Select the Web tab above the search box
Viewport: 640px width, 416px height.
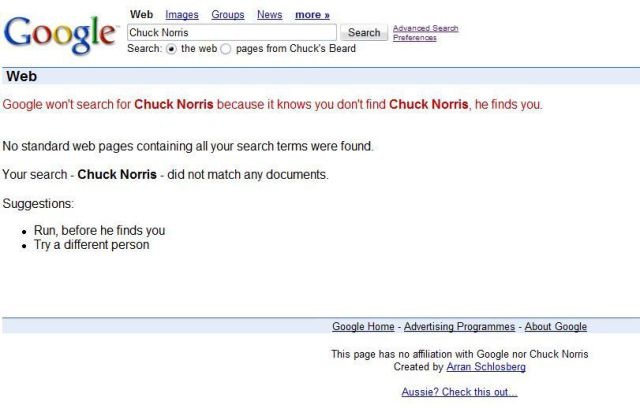point(142,15)
